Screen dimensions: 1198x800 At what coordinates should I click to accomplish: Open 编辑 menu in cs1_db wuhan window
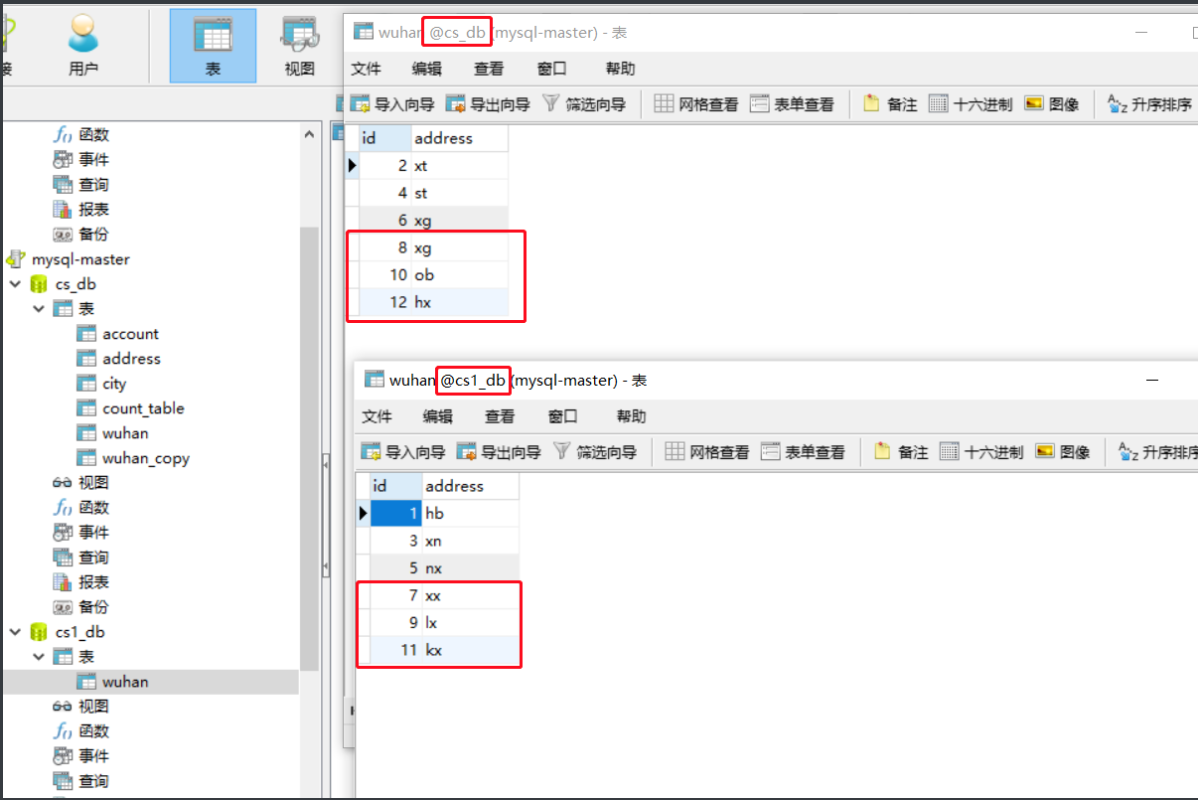[437, 416]
